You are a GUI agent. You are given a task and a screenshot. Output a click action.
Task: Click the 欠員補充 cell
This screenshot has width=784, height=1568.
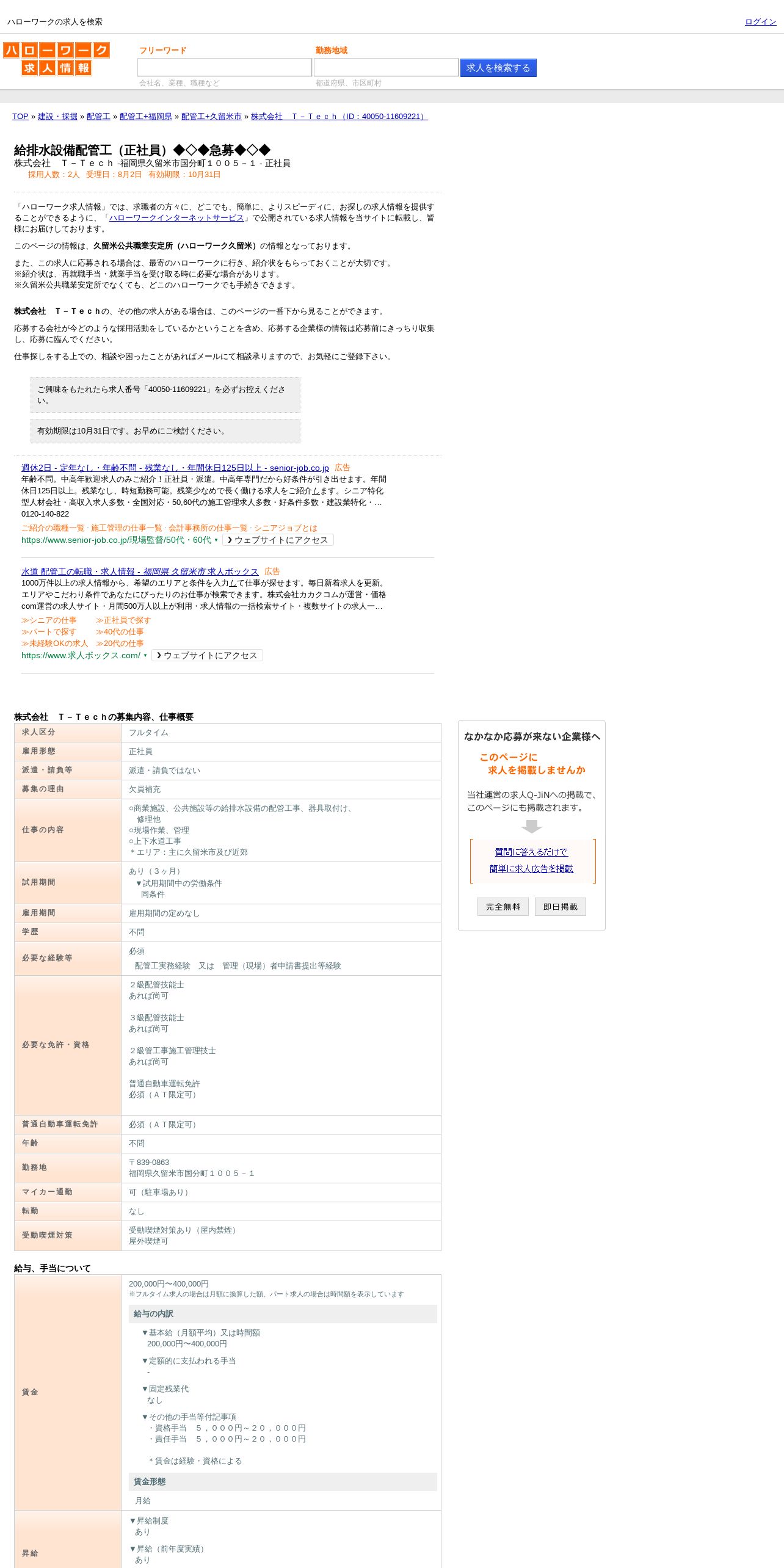(281, 789)
